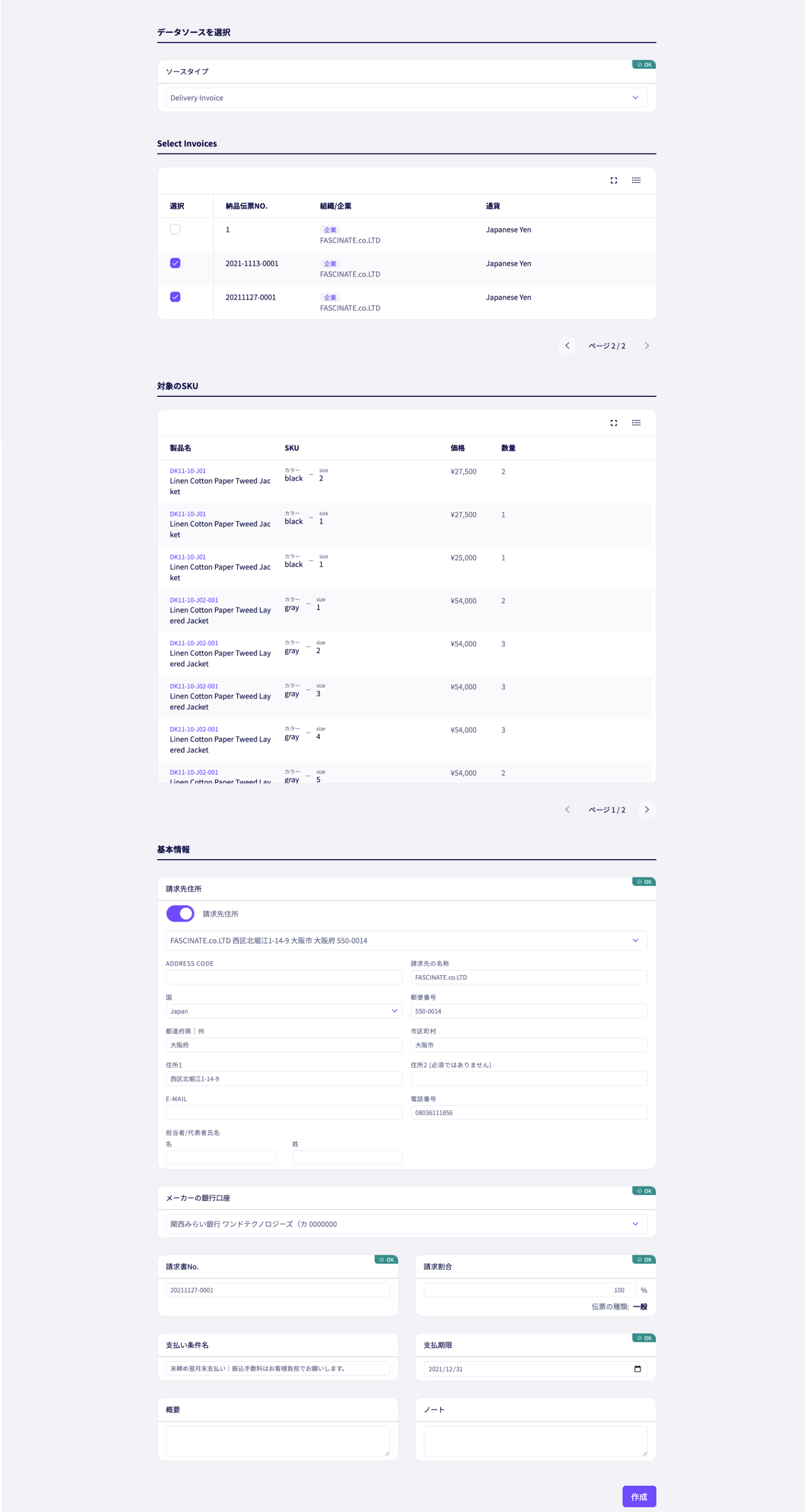The width and height of the screenshot is (805, 1512).
Task: Click the 作成 create button
Action: (x=639, y=1496)
